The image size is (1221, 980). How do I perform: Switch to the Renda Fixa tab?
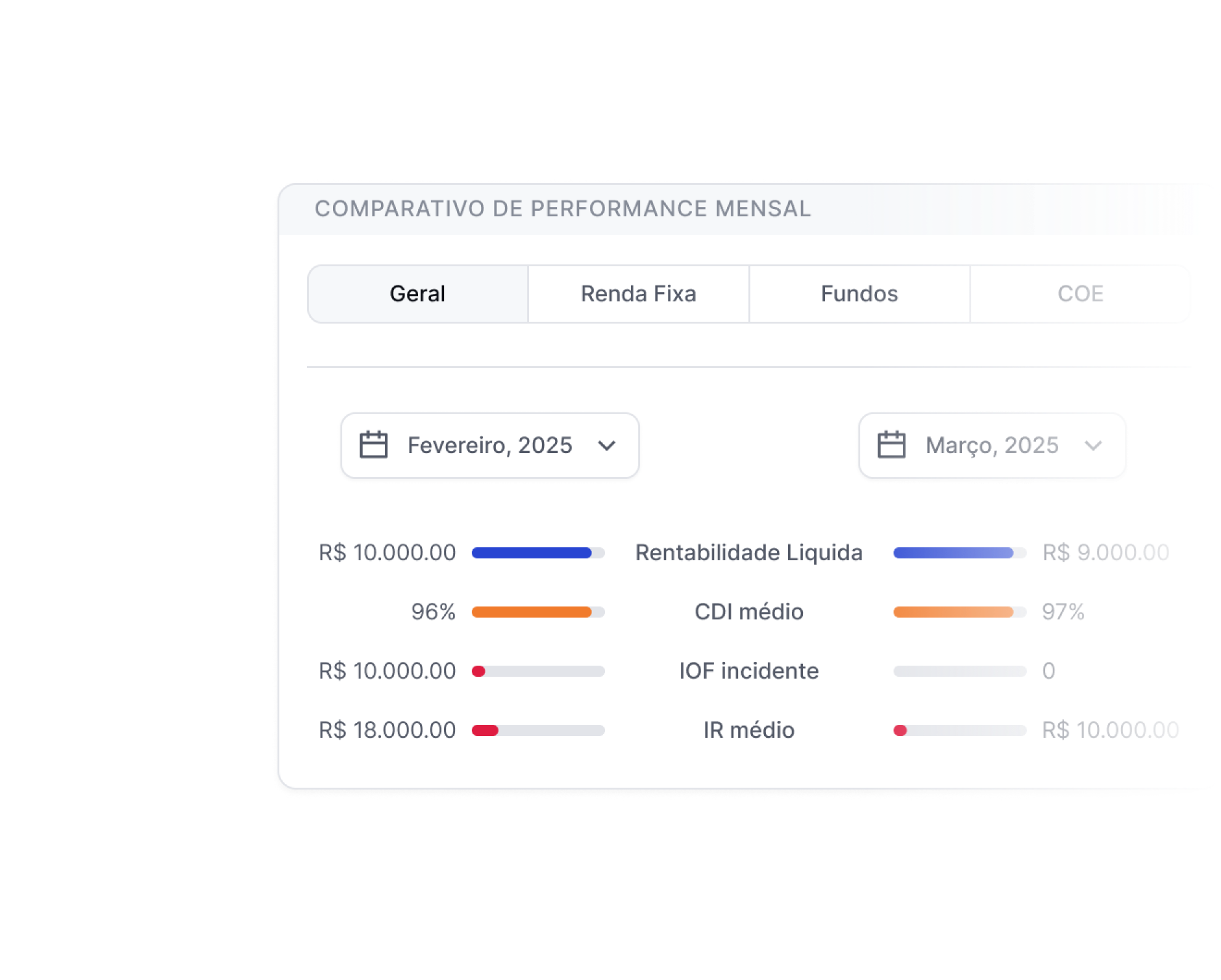[x=638, y=294]
